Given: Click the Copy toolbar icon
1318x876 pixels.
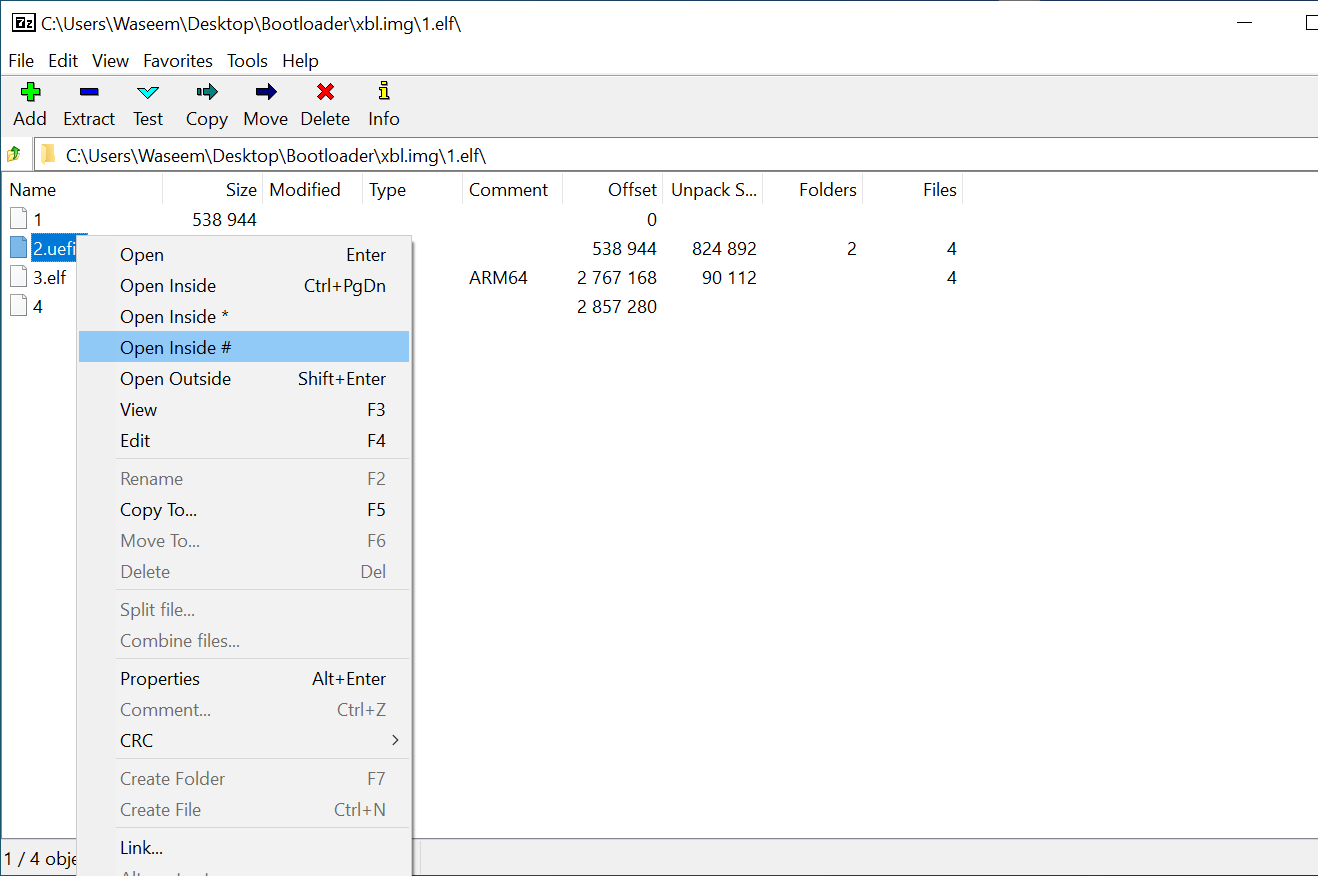Looking at the screenshot, I should point(207,92).
